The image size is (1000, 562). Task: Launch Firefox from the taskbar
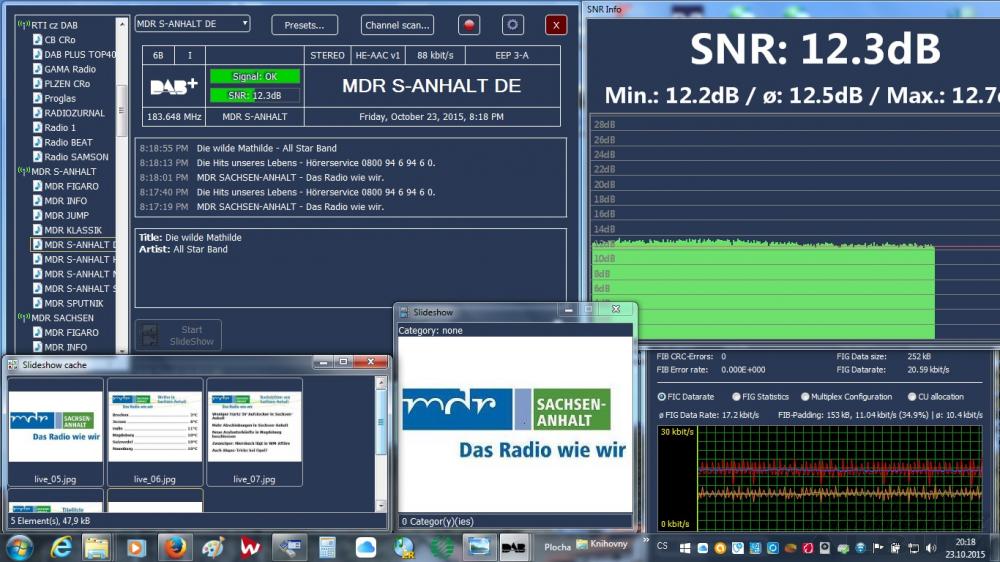(174, 548)
